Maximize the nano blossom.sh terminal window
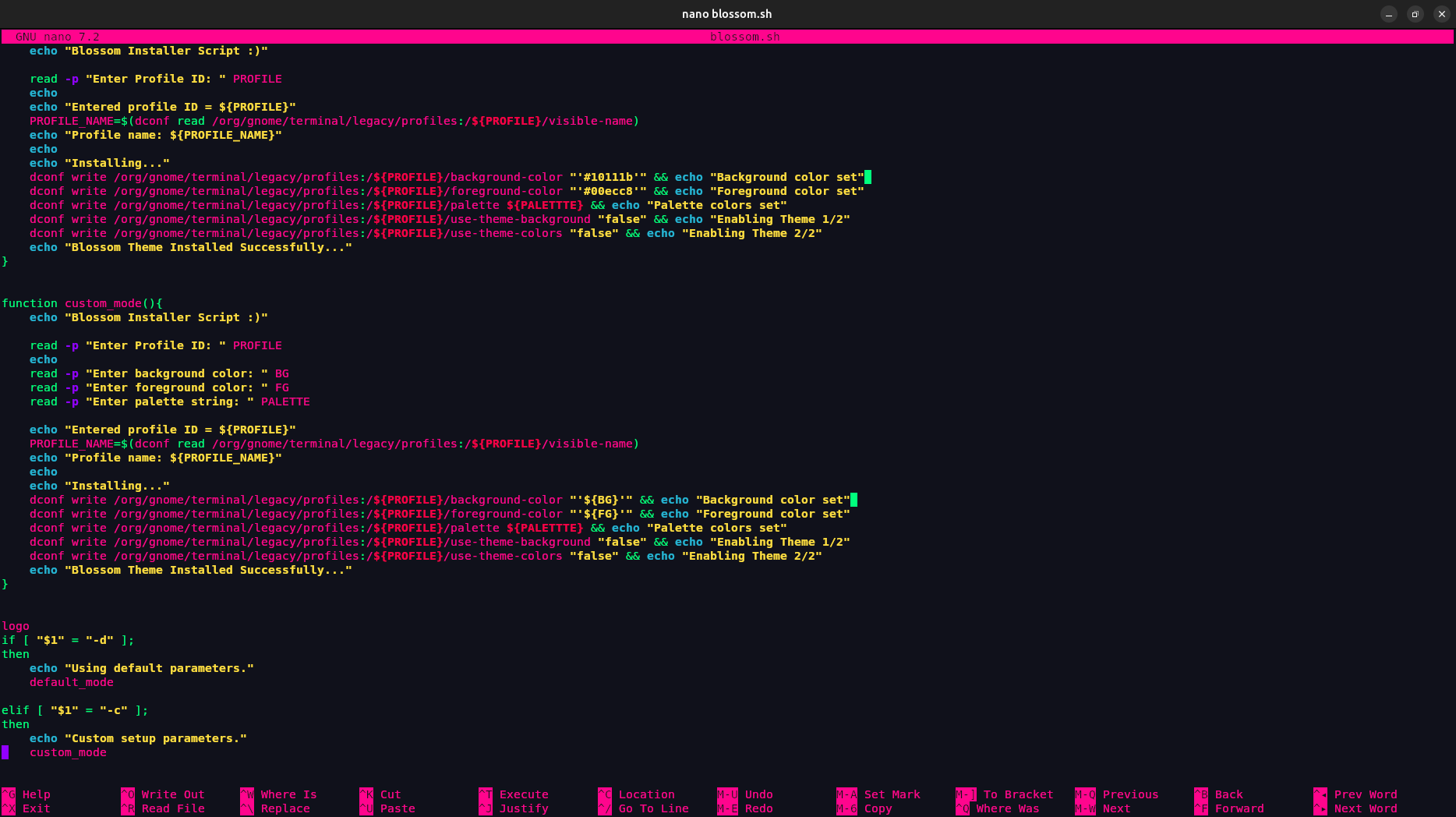The width and height of the screenshot is (1456, 817). (1415, 14)
